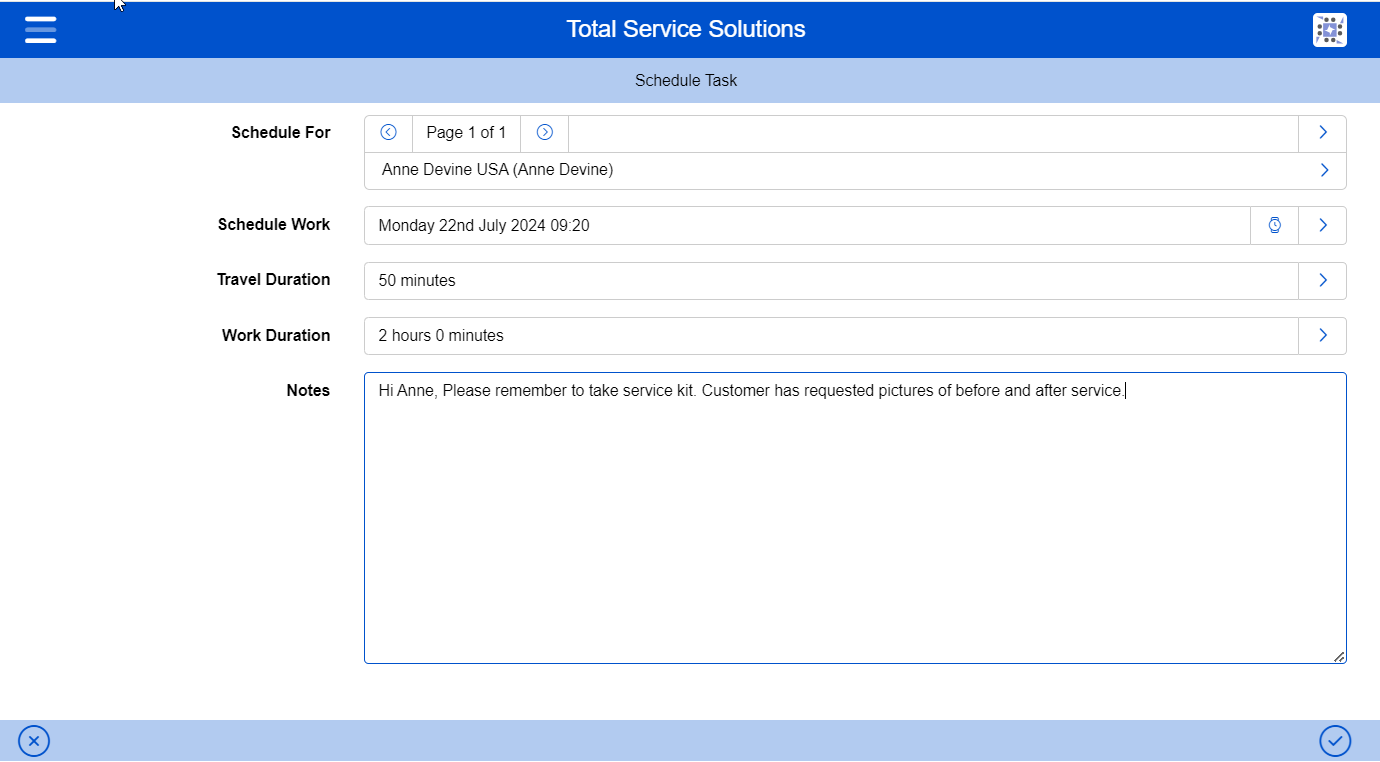1380x762 pixels.
Task: Open Work Duration chevron
Action: 1322,335
